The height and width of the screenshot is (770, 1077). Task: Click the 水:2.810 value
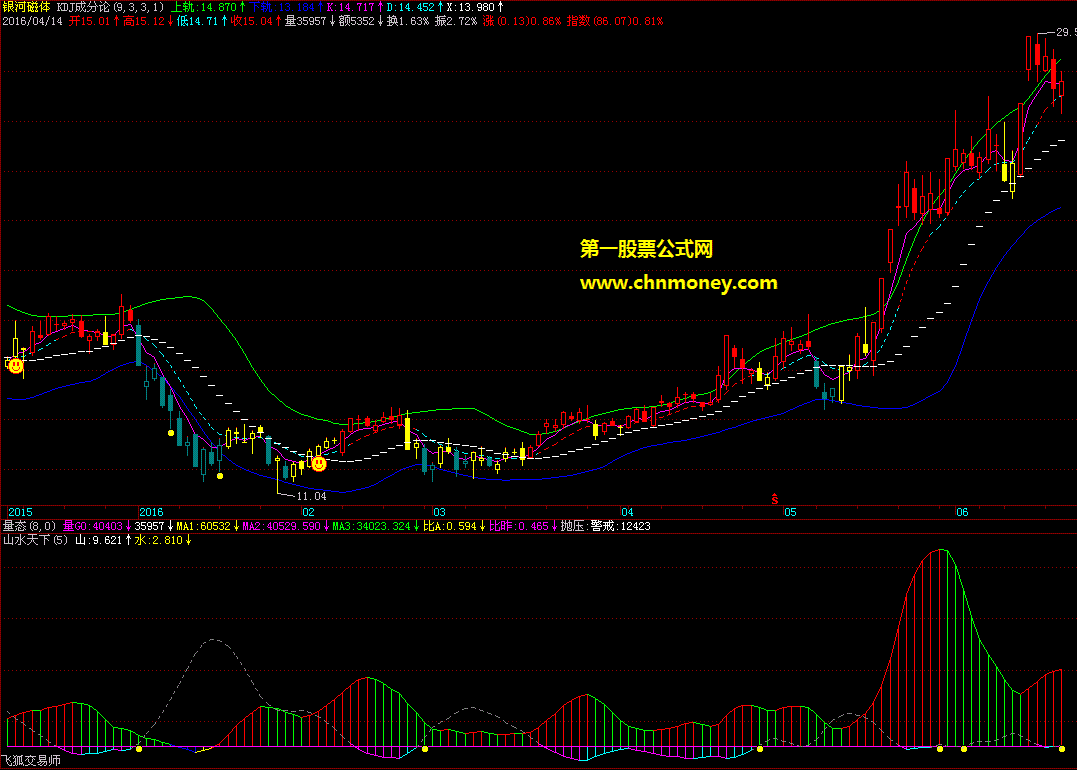click(159, 541)
